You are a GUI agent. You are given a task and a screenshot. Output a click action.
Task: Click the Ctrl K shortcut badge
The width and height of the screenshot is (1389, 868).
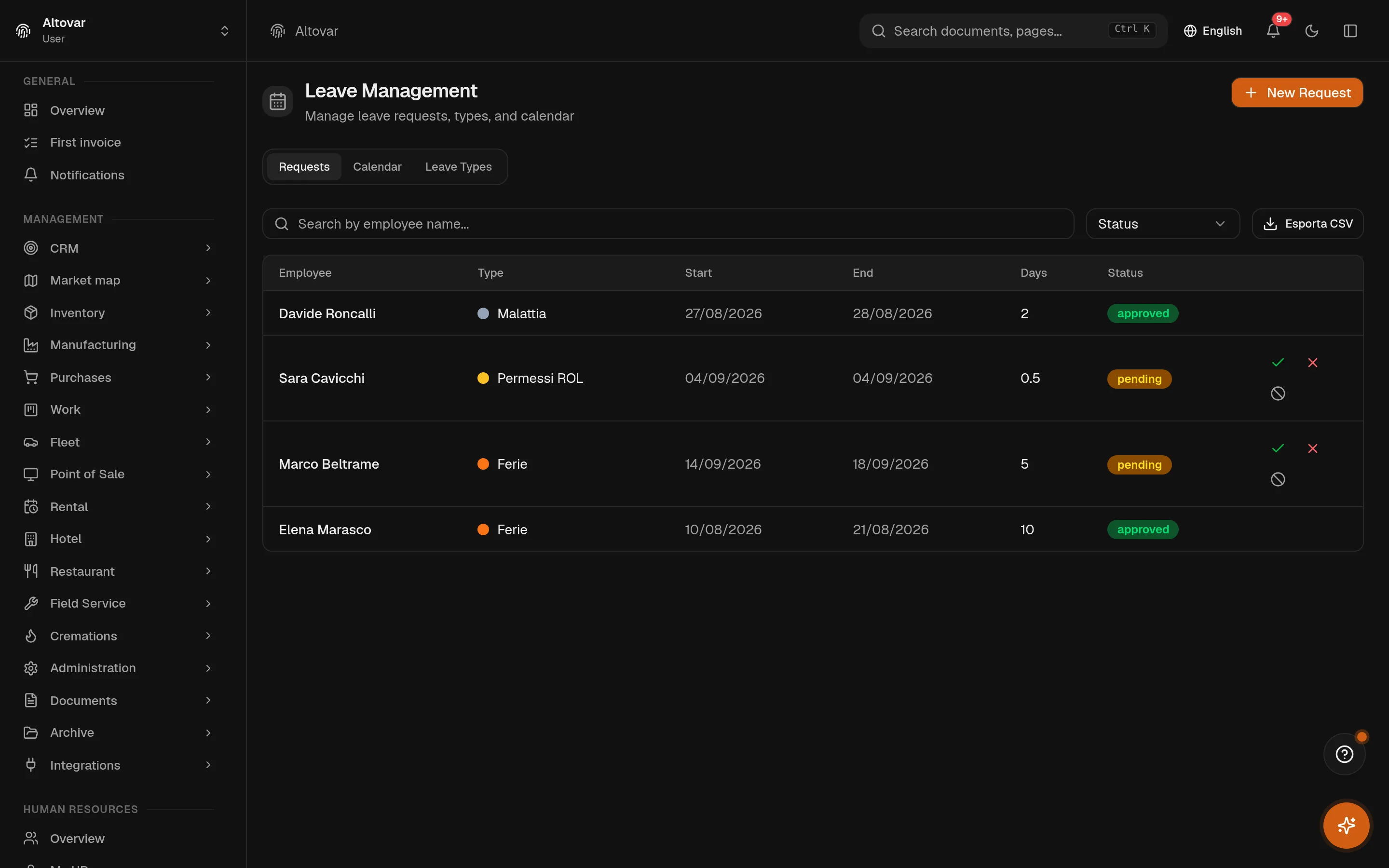pyautogui.click(x=1131, y=29)
